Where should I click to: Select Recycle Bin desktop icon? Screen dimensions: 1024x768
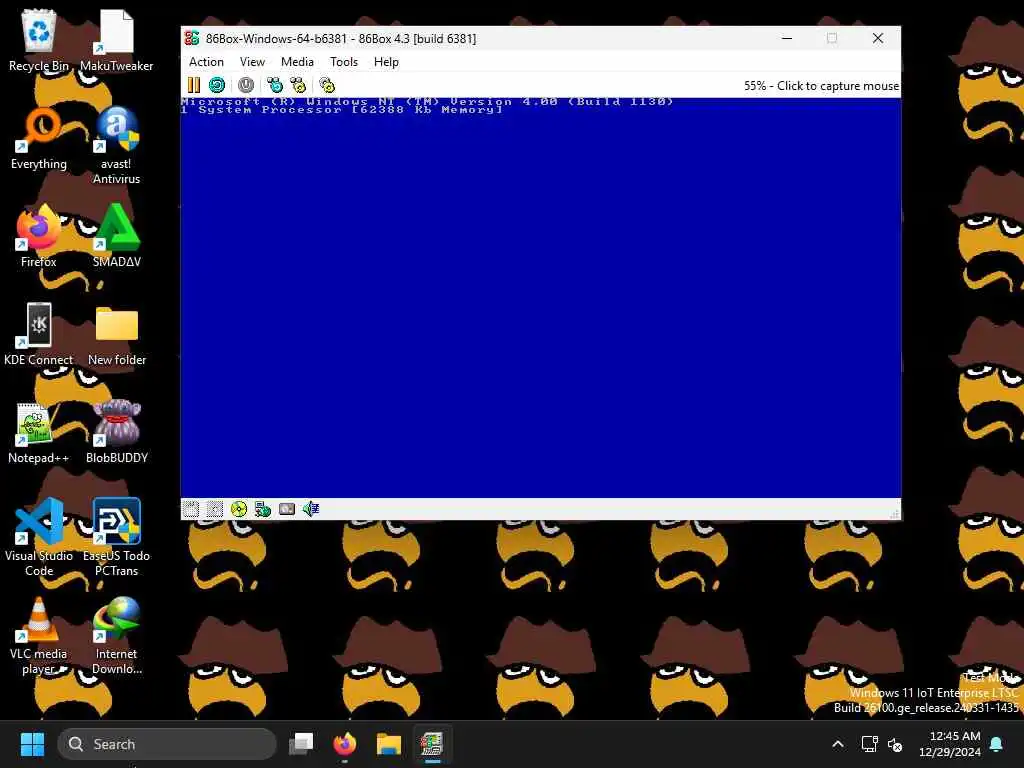[x=39, y=40]
